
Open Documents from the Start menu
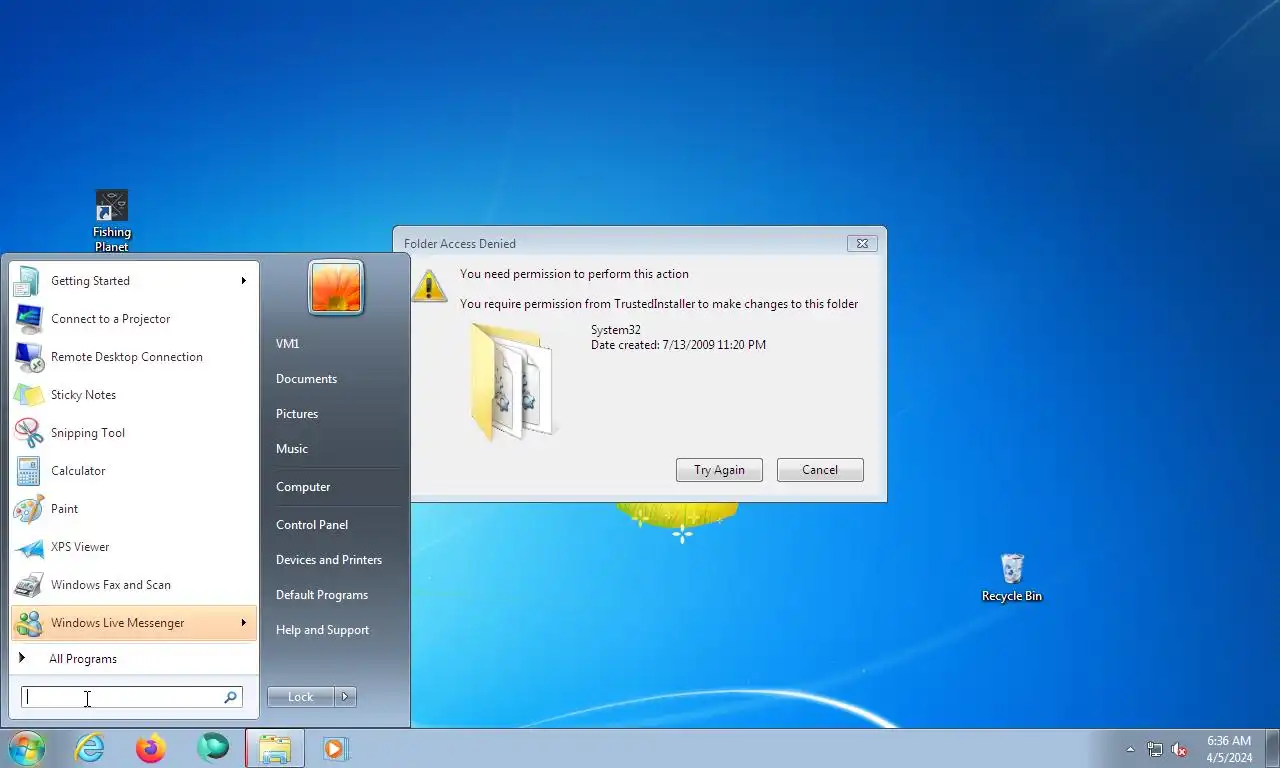click(x=306, y=379)
